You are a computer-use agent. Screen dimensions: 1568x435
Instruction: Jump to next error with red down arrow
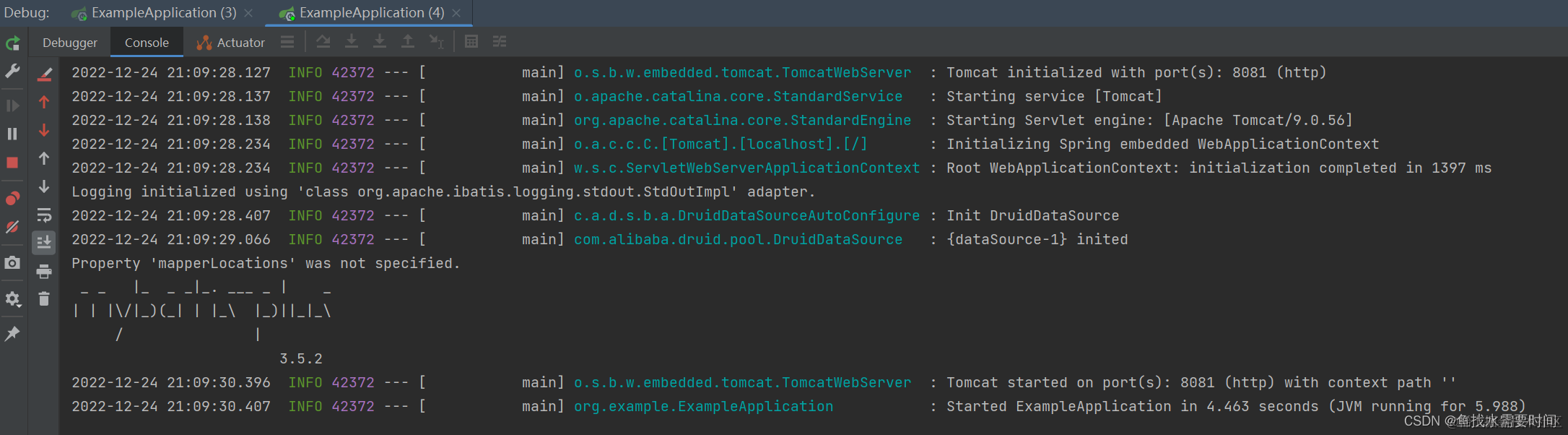click(44, 130)
